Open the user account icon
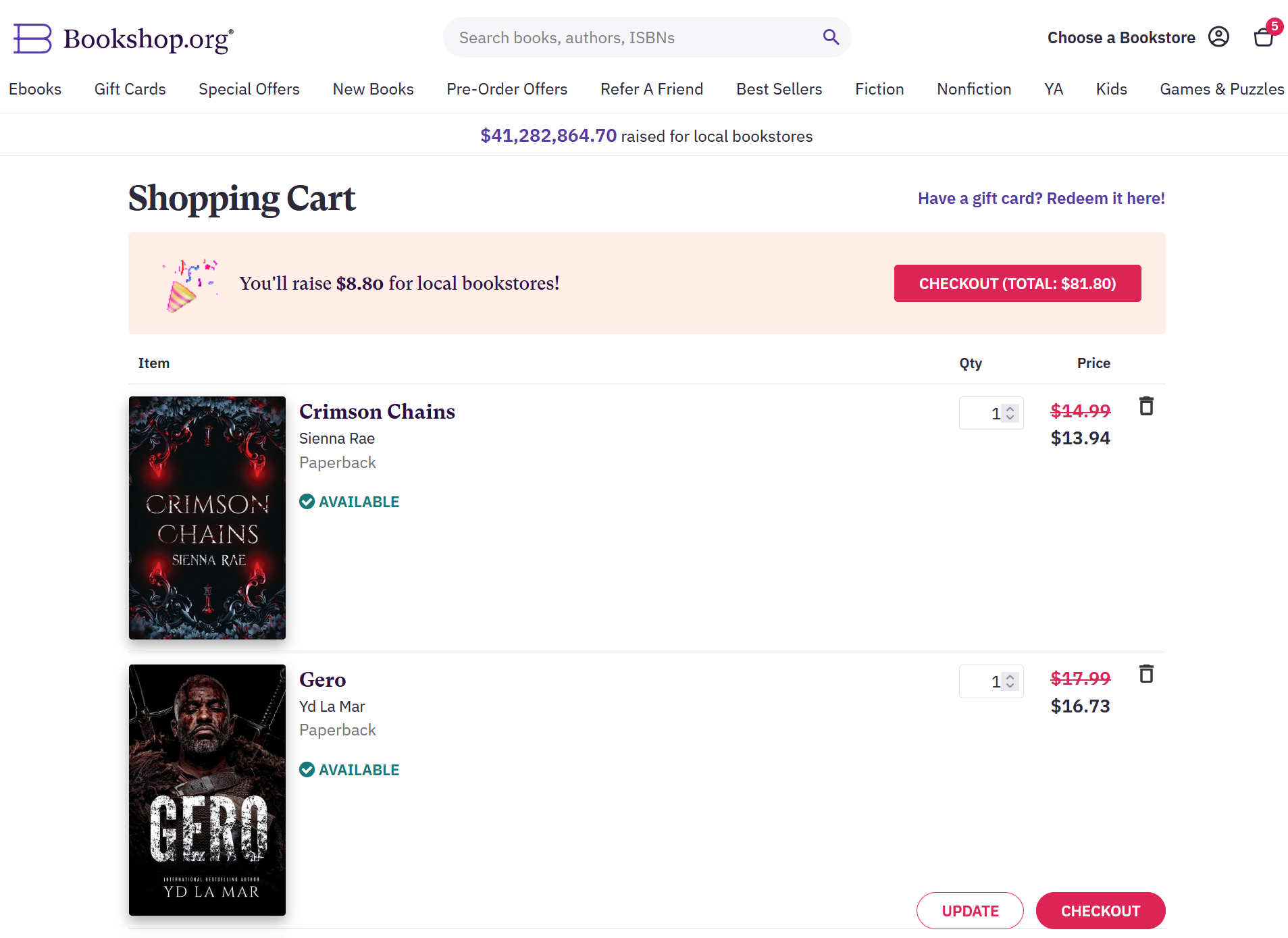The height and width of the screenshot is (938, 1288). pos(1218,37)
